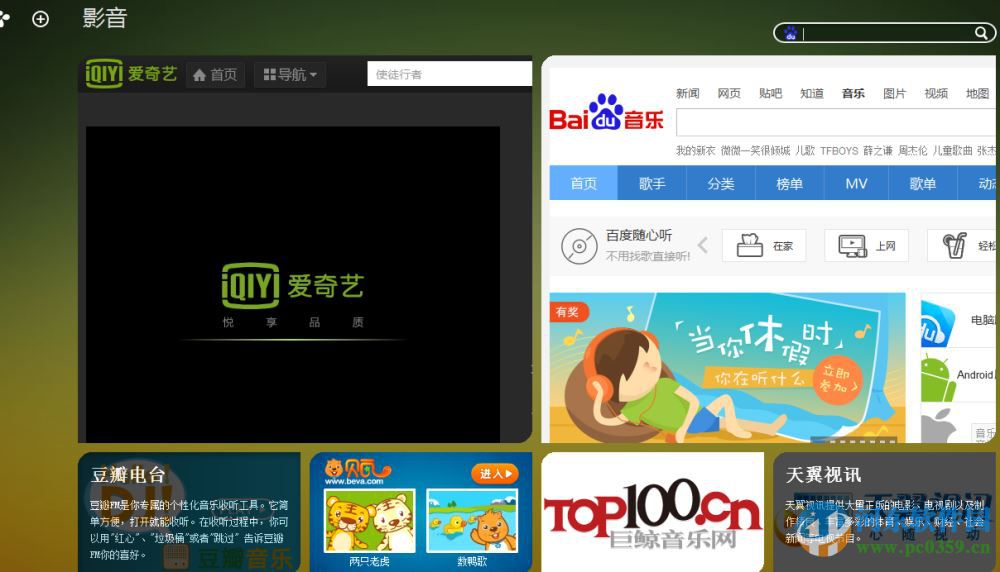Select the 歌手 tab
Image resolution: width=1000 pixels, height=572 pixels.
tap(652, 184)
